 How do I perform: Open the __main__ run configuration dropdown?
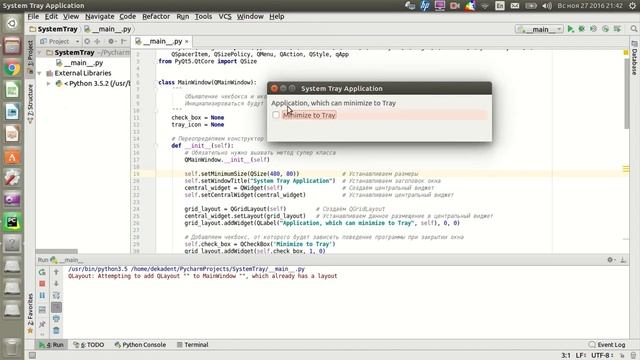[539, 29]
